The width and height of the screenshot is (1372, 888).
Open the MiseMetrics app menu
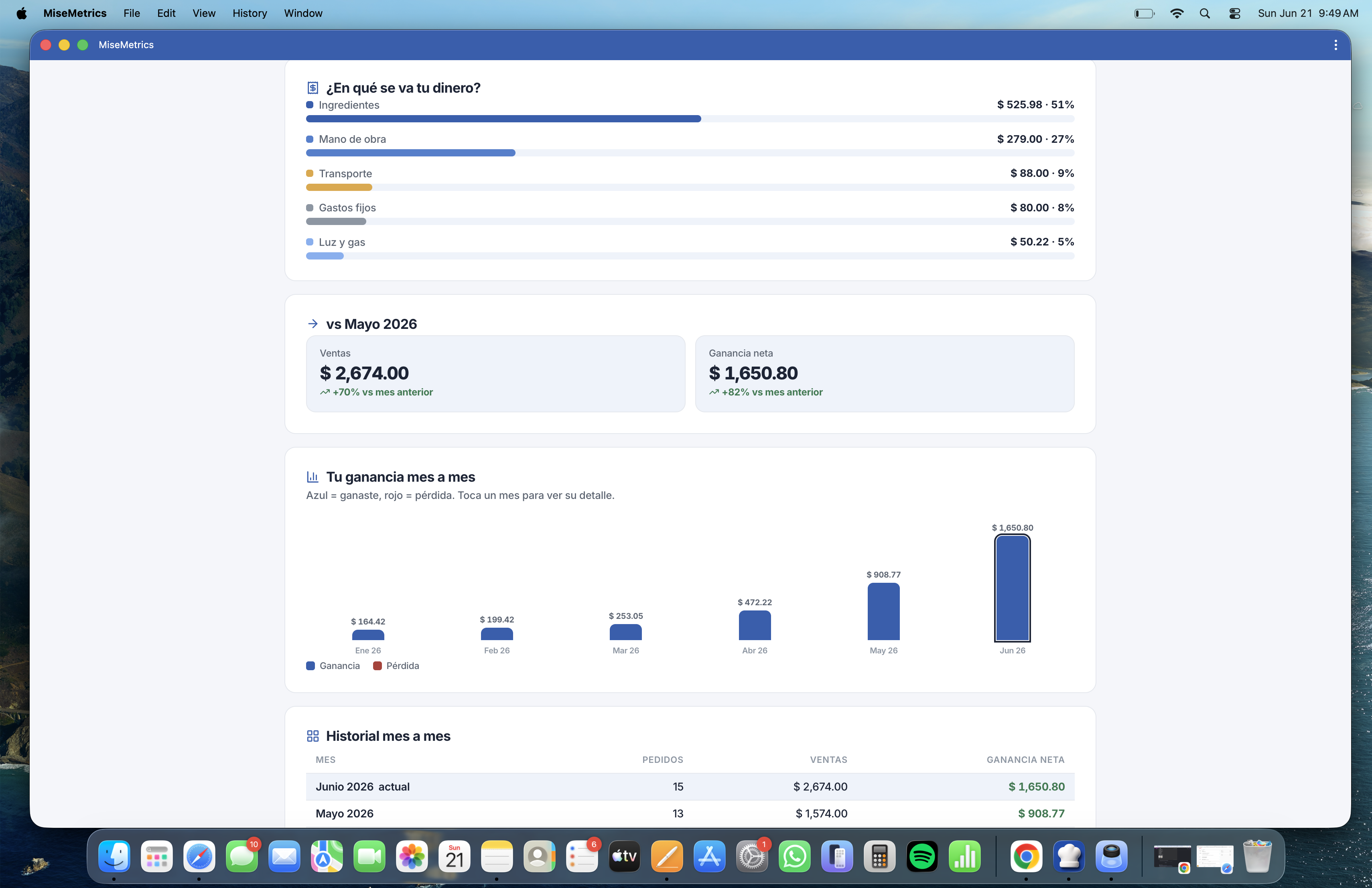tap(75, 13)
